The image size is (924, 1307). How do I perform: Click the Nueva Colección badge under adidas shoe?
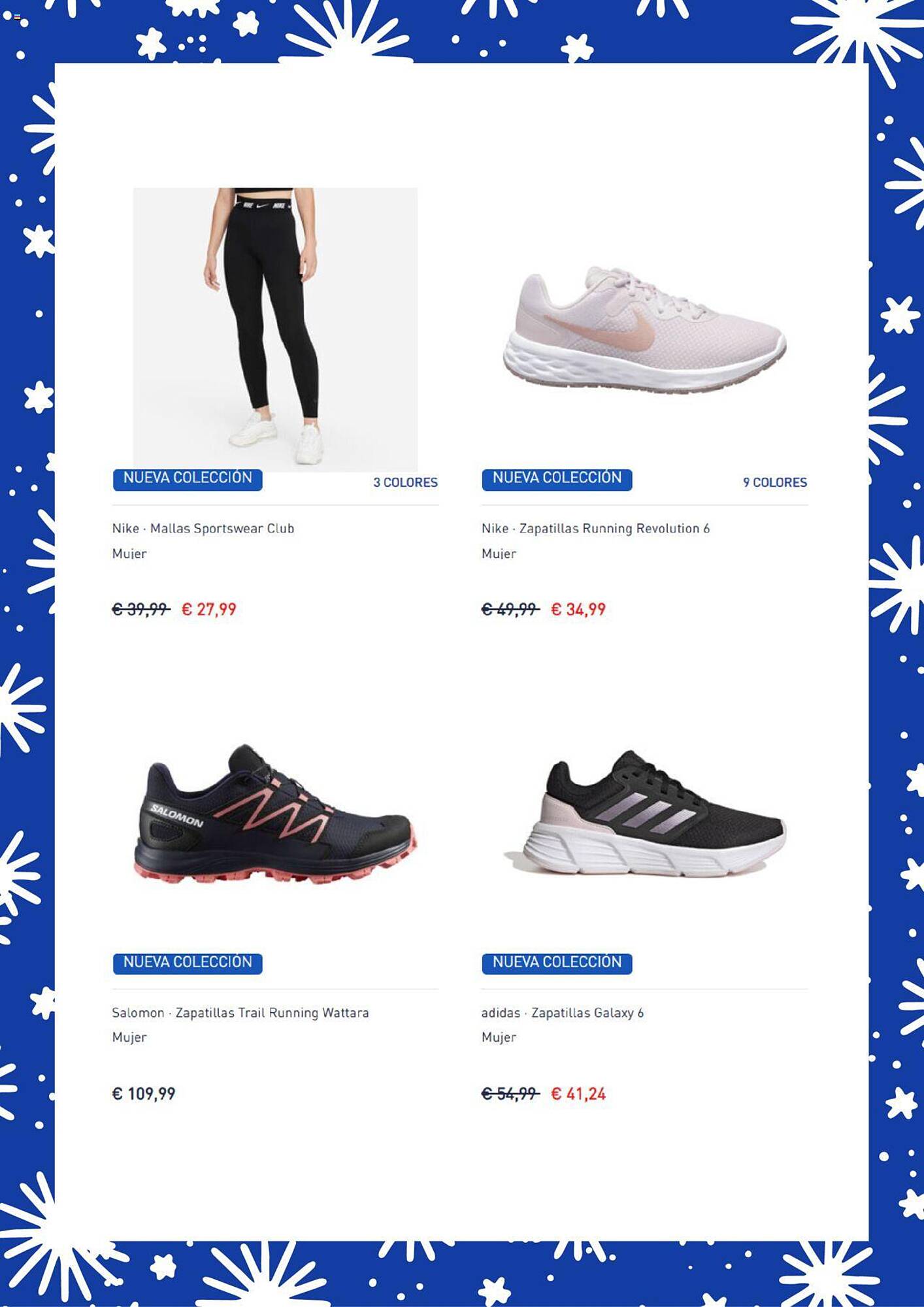tap(557, 963)
